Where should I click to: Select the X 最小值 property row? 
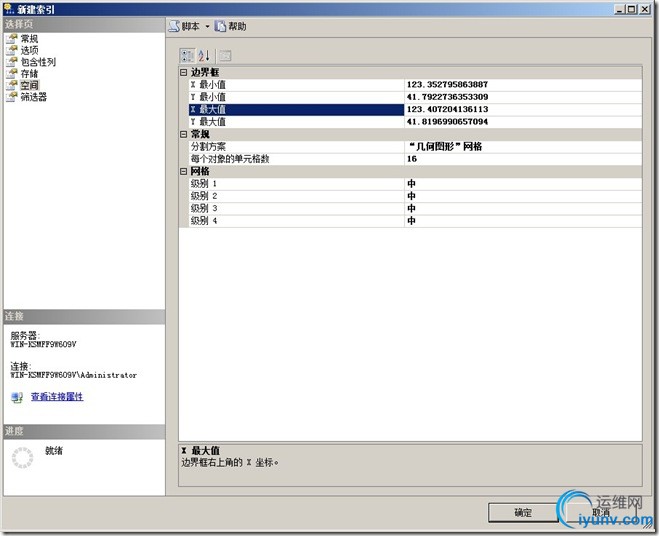coord(296,84)
